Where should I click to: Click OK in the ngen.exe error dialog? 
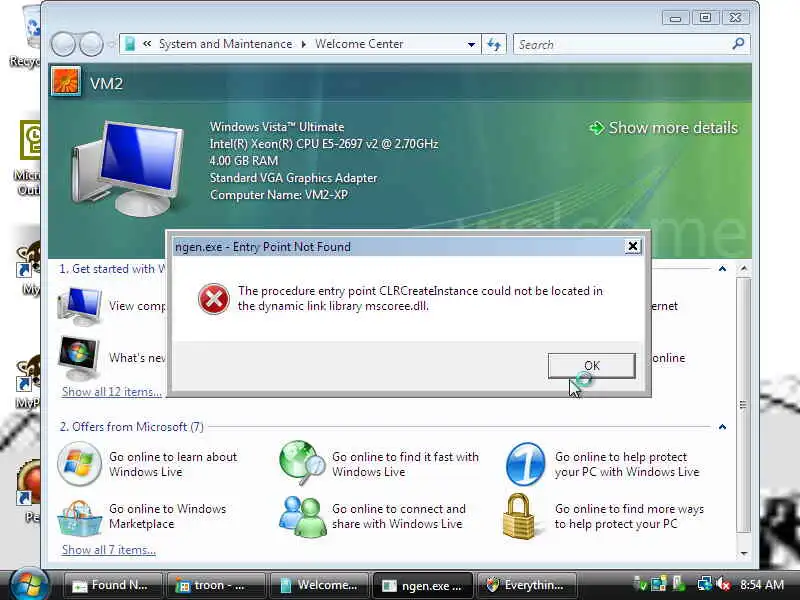(591, 365)
